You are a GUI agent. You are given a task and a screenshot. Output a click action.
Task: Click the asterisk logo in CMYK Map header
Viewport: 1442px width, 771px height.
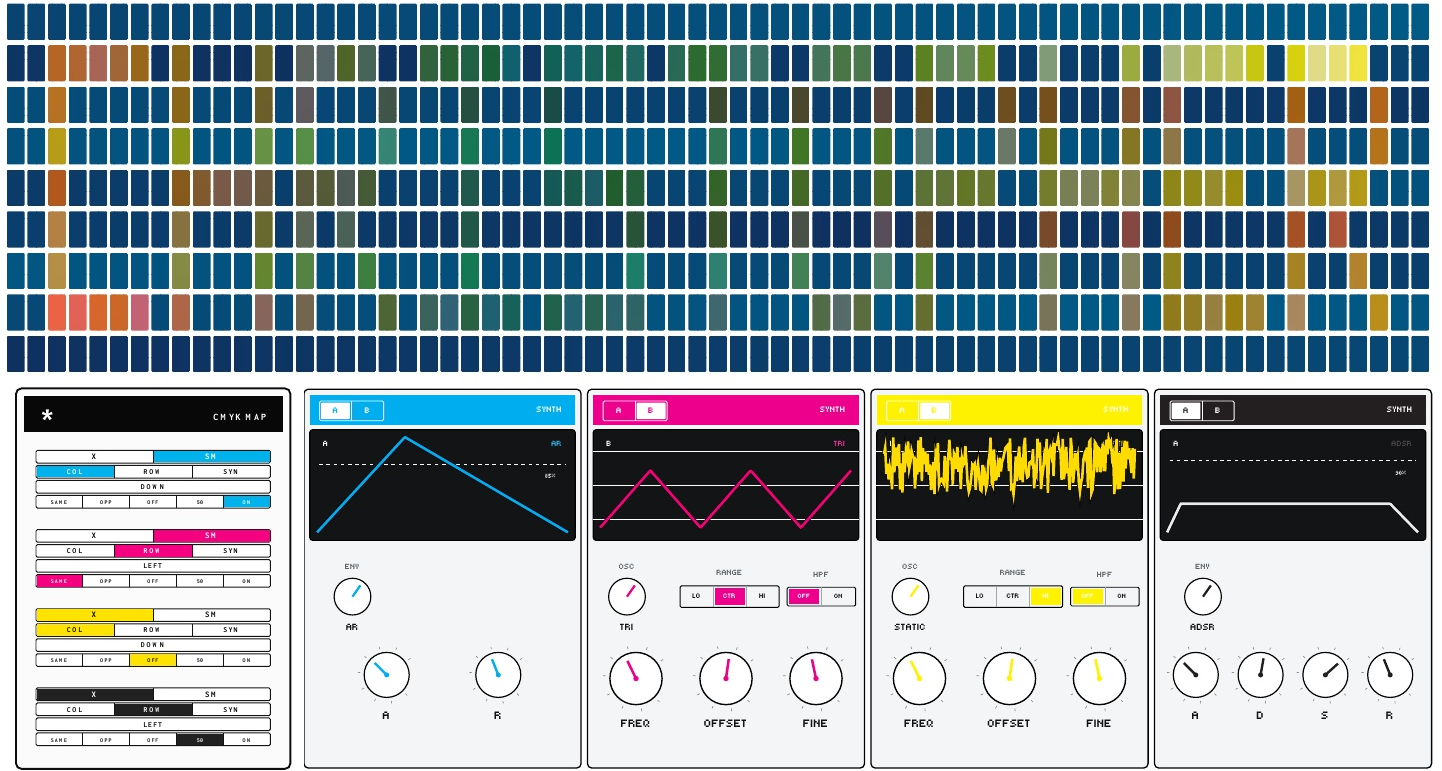coord(47,416)
